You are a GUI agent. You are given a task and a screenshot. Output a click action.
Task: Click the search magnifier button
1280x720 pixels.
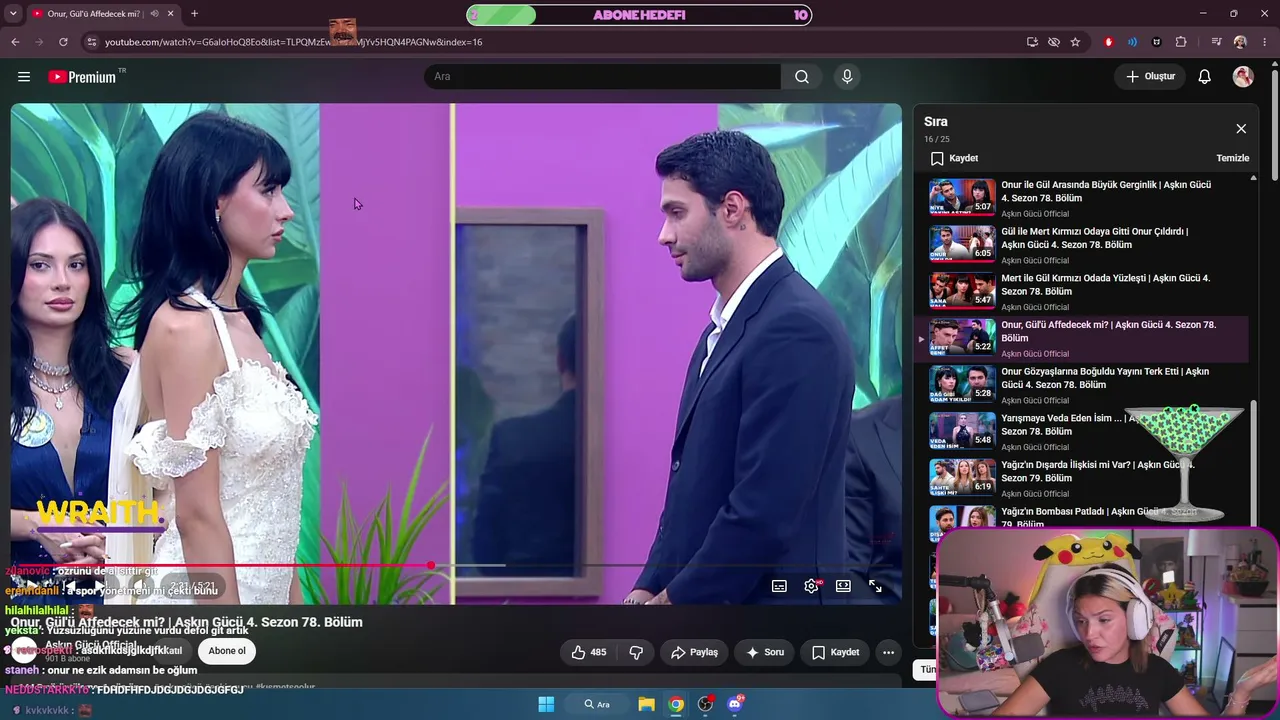tap(802, 77)
